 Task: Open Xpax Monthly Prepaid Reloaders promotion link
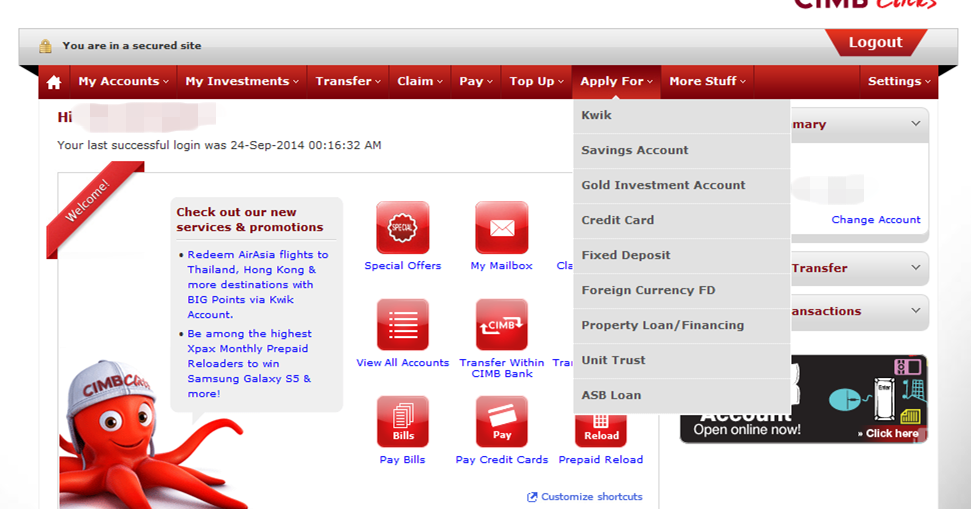tap(249, 363)
